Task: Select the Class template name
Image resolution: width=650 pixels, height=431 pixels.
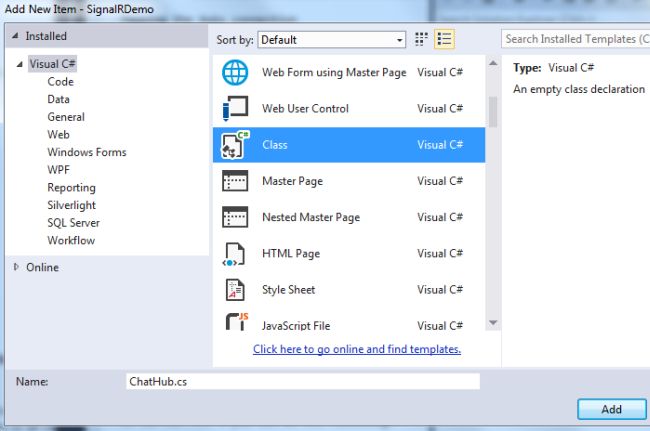Action: click(x=275, y=145)
